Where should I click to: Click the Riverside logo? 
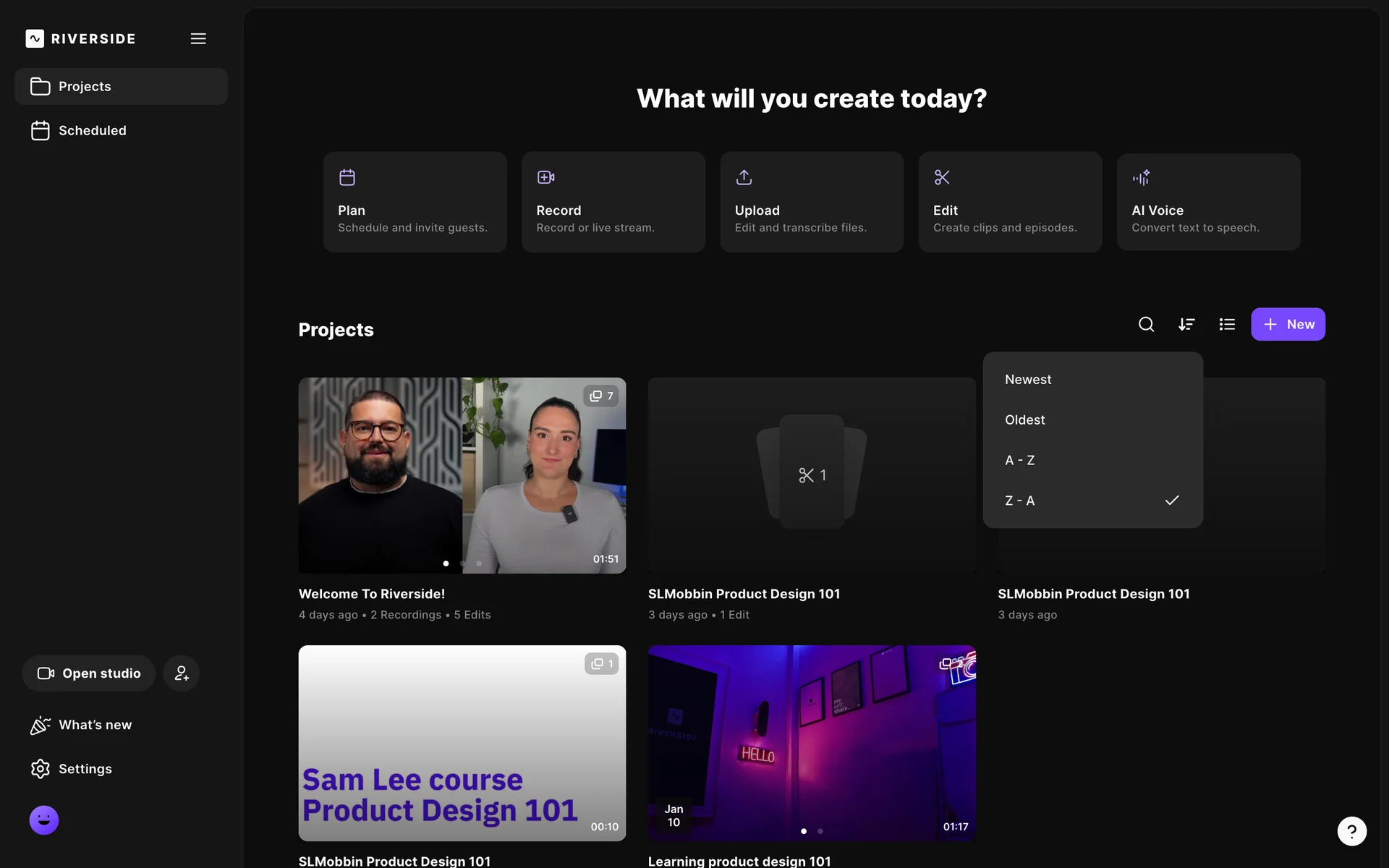click(x=80, y=38)
